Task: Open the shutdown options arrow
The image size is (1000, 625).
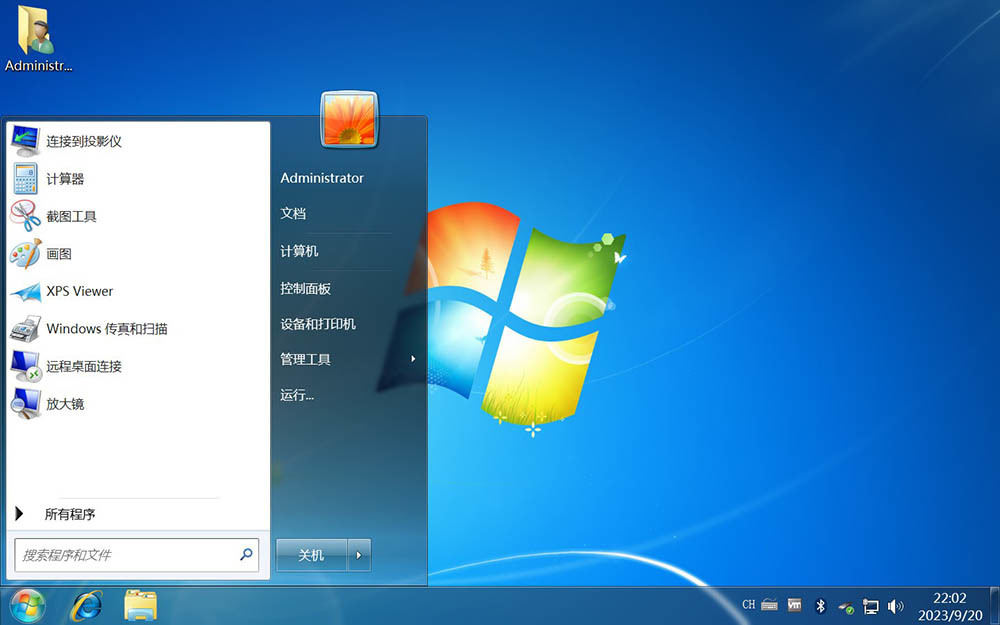Action: [x=359, y=554]
